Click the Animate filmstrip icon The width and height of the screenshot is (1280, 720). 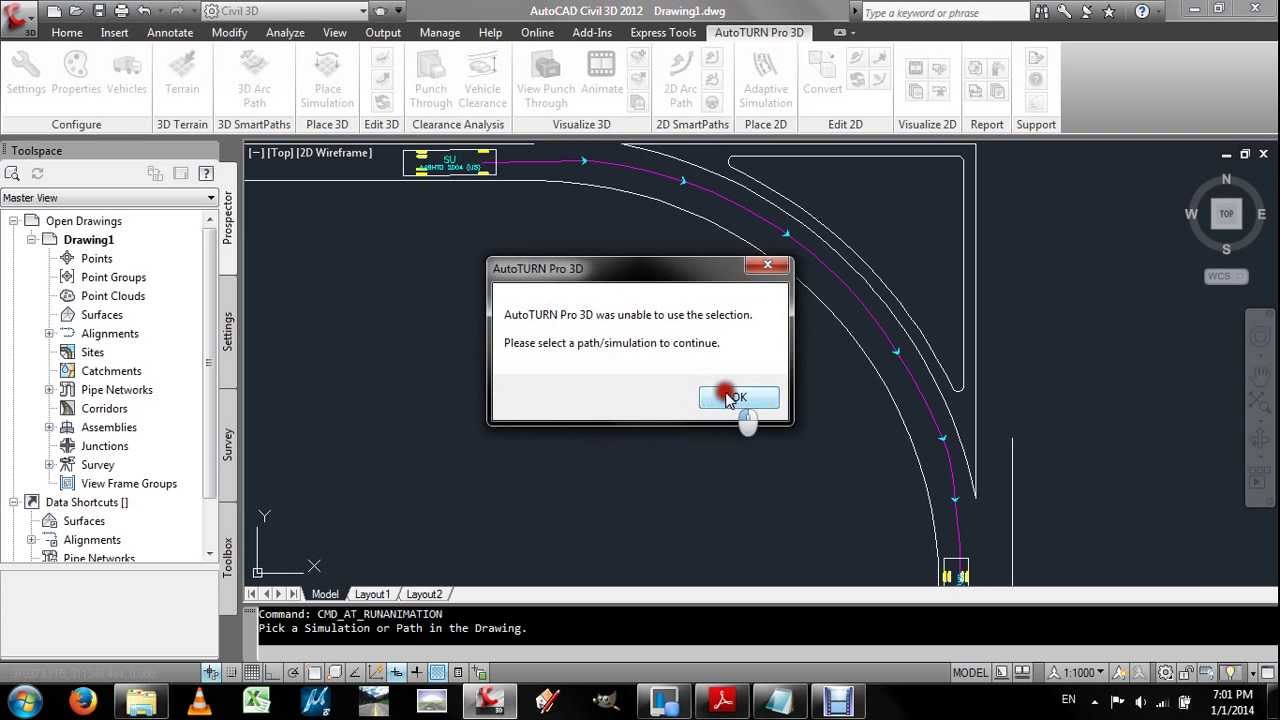tap(602, 72)
